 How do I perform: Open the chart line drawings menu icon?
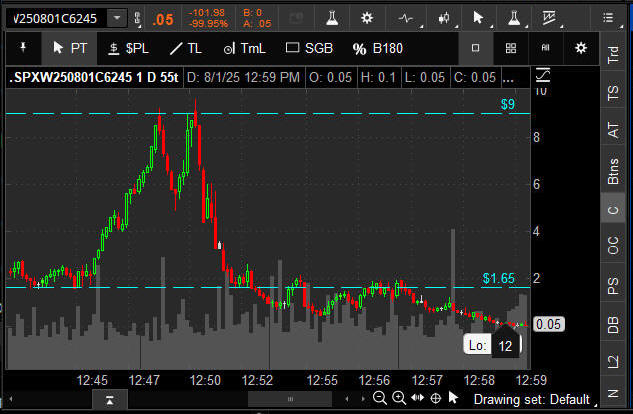click(x=549, y=18)
